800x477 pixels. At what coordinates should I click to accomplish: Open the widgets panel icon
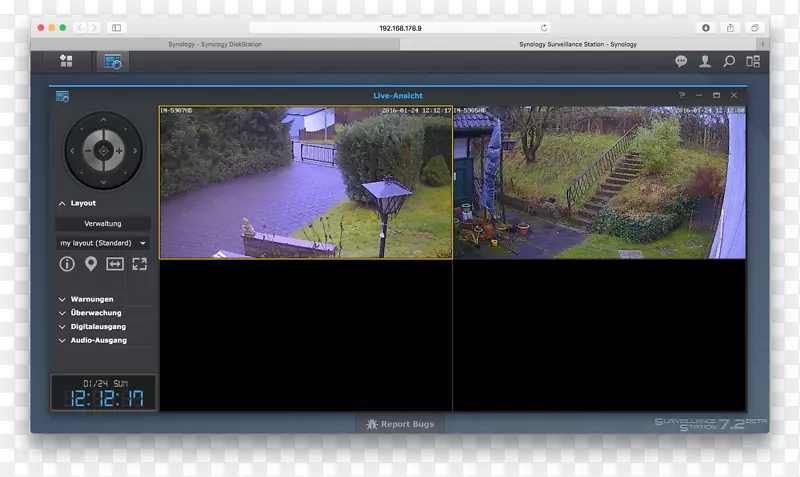click(x=753, y=61)
